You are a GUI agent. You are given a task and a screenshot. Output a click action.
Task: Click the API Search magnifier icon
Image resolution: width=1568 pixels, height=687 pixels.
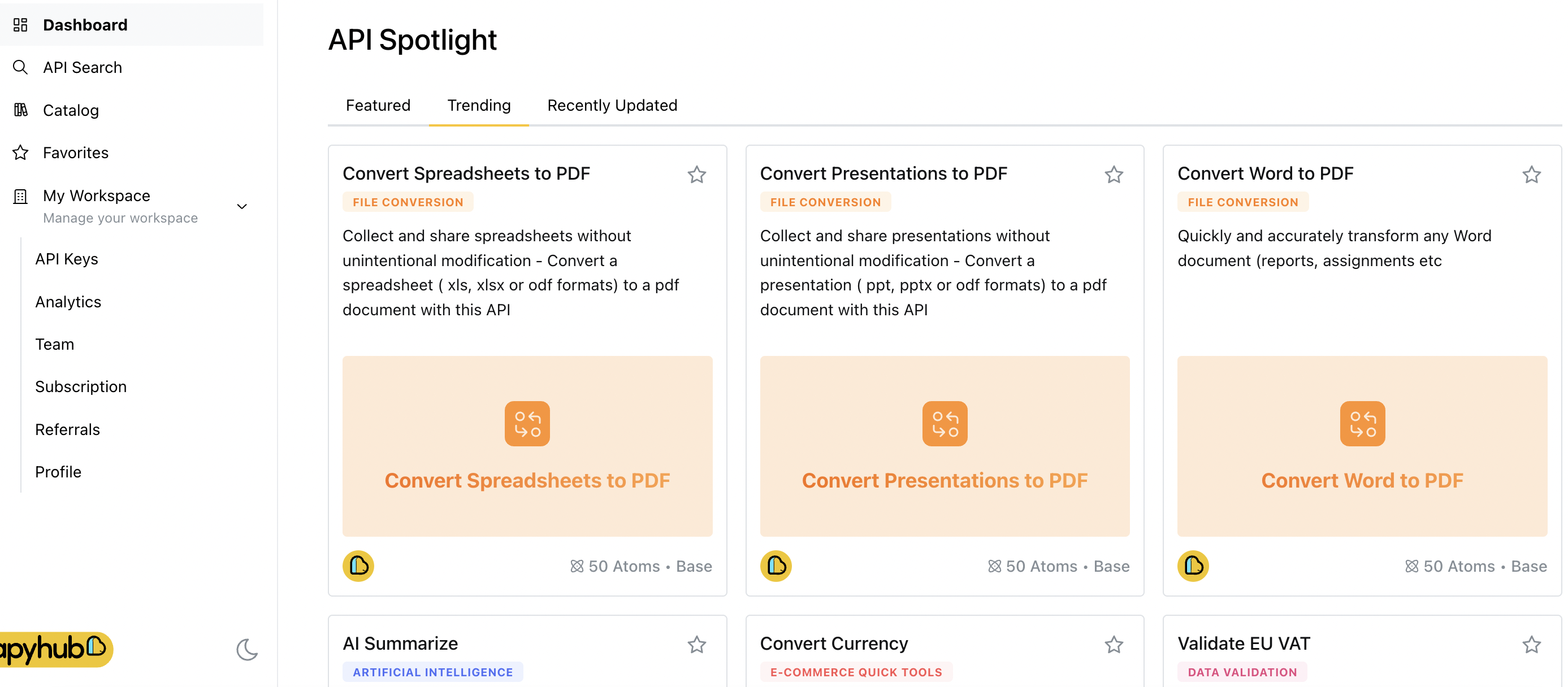click(21, 67)
